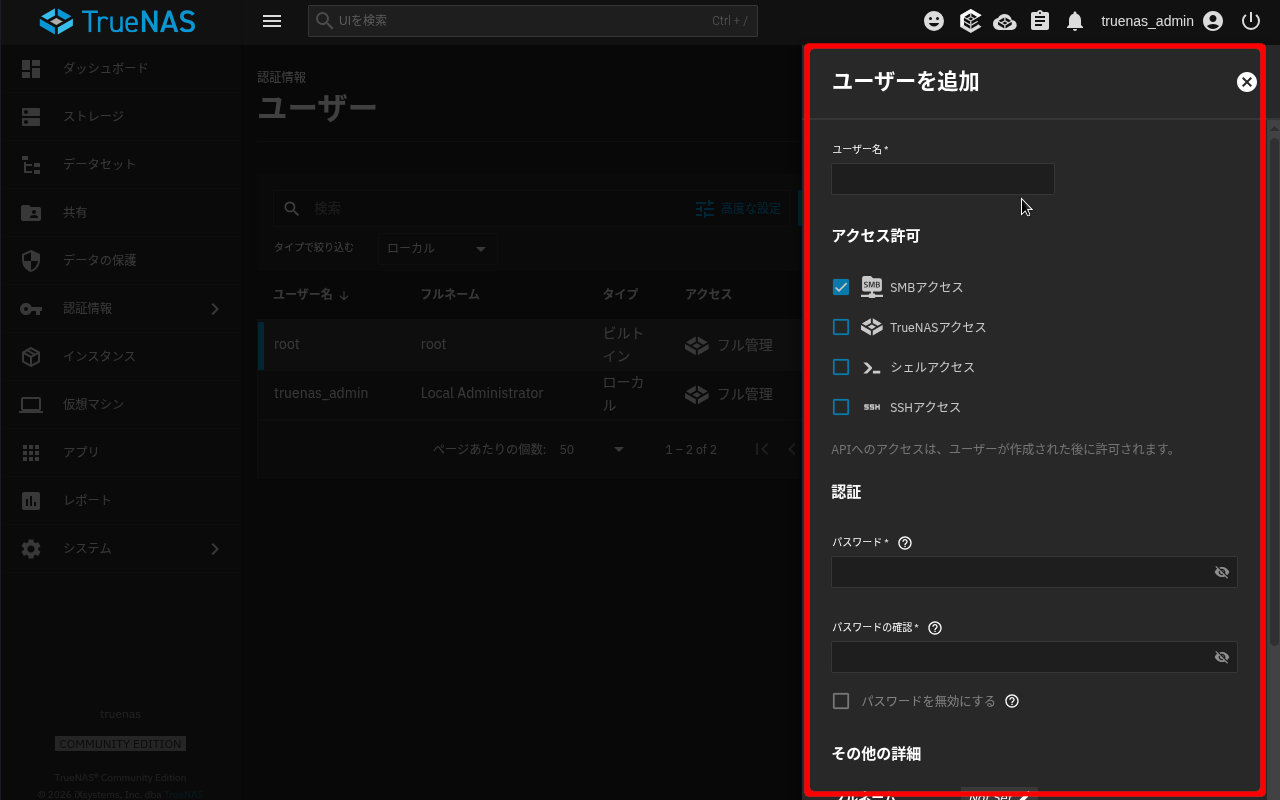1280x800 pixels.
Task: Click the ユーザー名 input field
Action: click(x=943, y=179)
